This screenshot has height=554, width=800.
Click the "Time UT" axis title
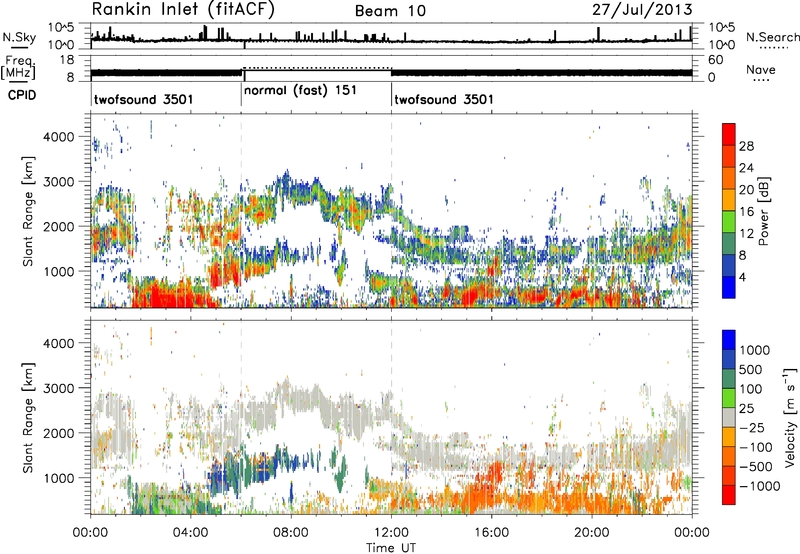coord(391,547)
